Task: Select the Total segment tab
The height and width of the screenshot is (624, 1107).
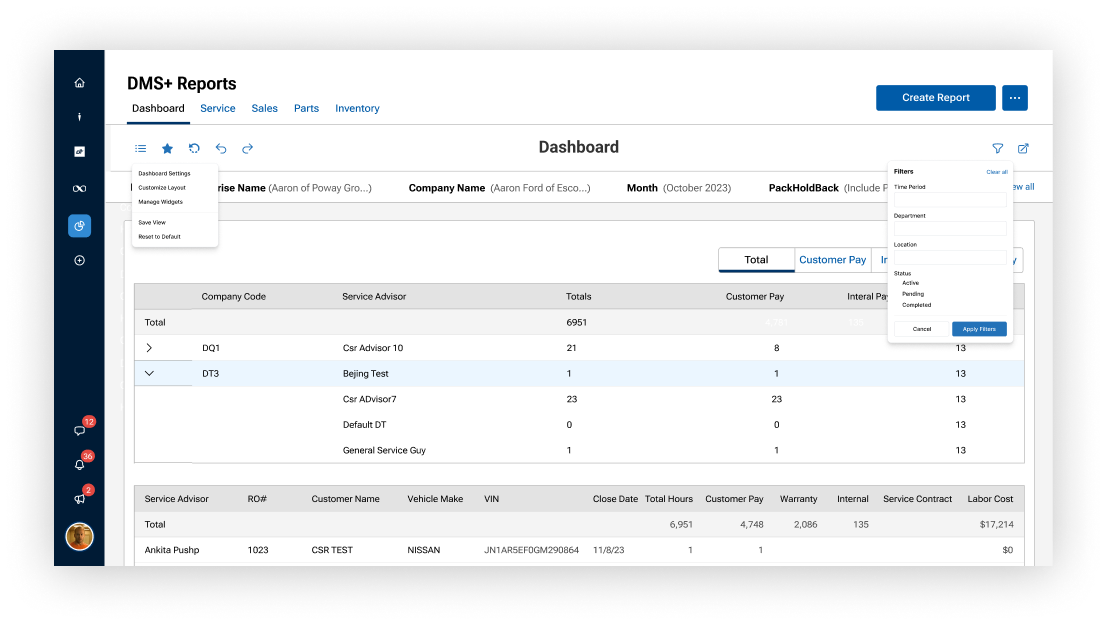Action: (x=756, y=260)
